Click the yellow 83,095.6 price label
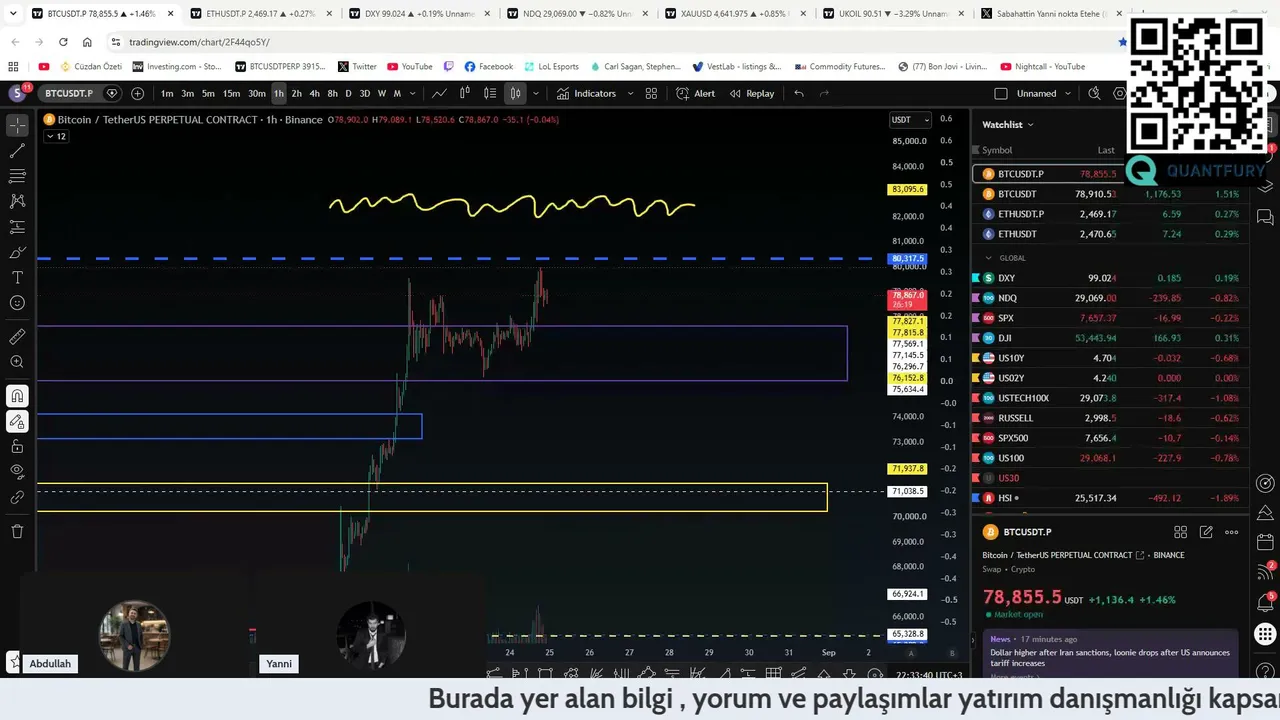The width and height of the screenshot is (1280, 720). point(907,189)
